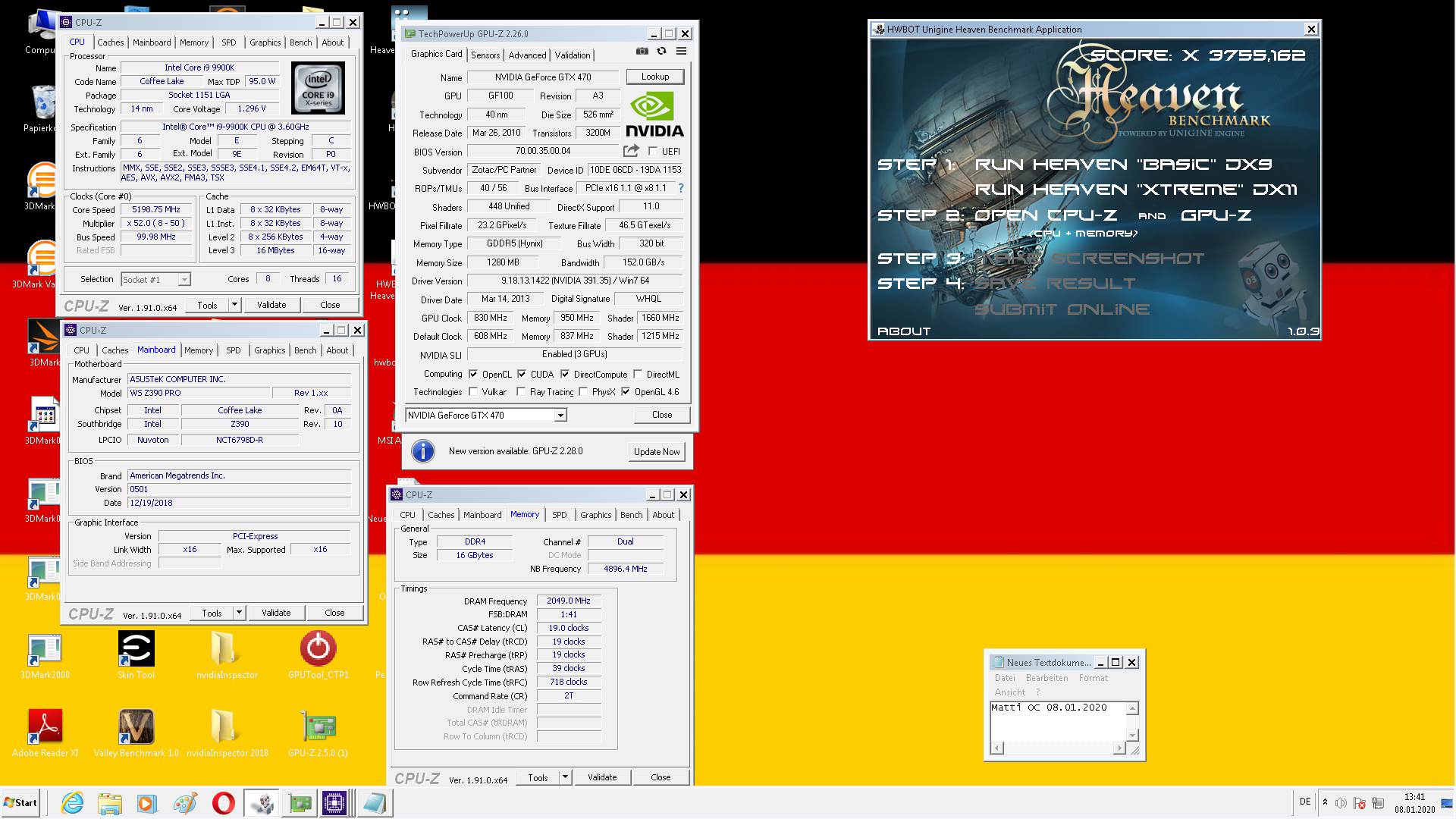Open the GPU-Z hamburger menu icon
Viewport: 1456px width, 819px height.
(681, 52)
